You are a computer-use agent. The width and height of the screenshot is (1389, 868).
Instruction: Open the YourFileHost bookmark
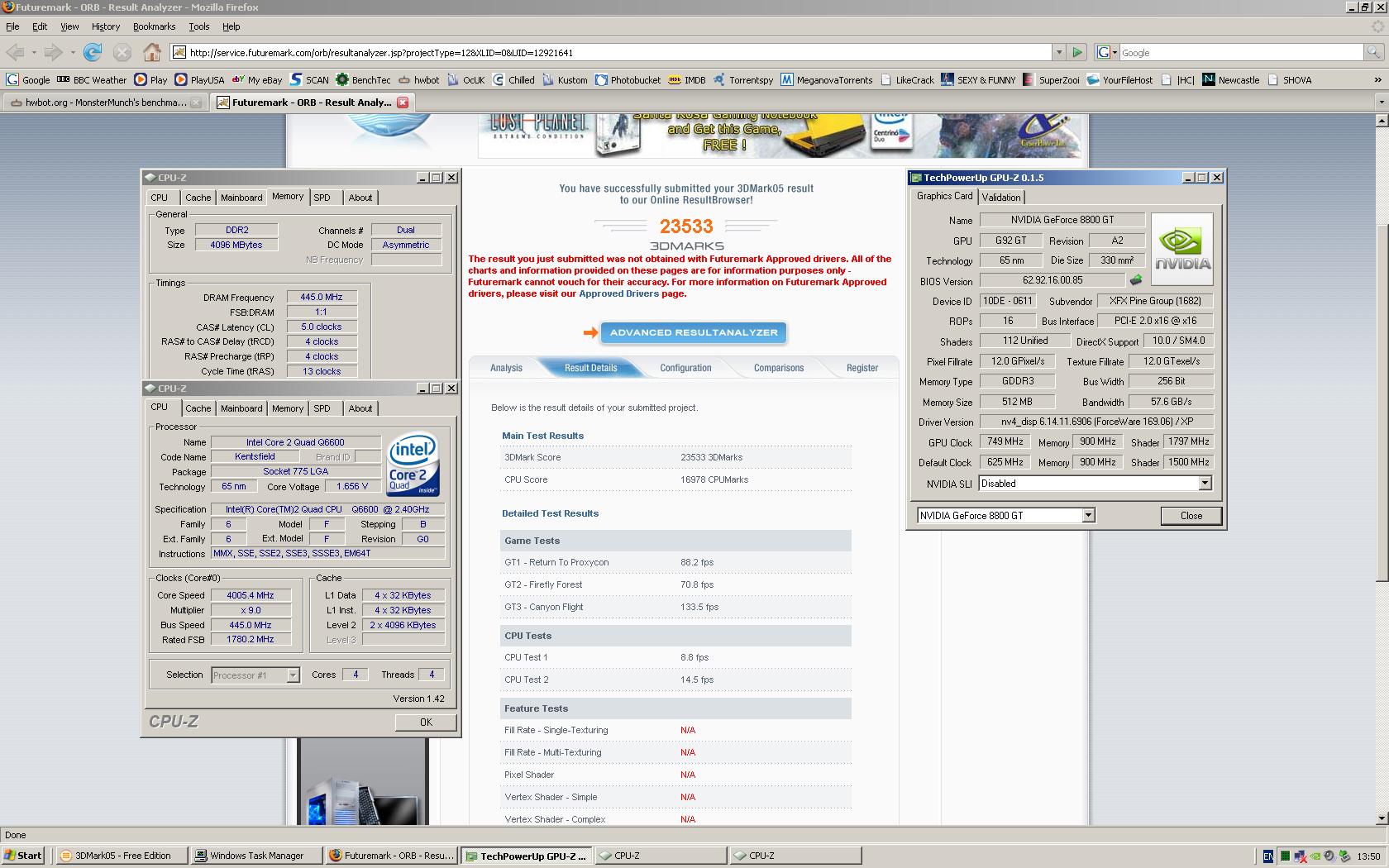[x=1119, y=80]
